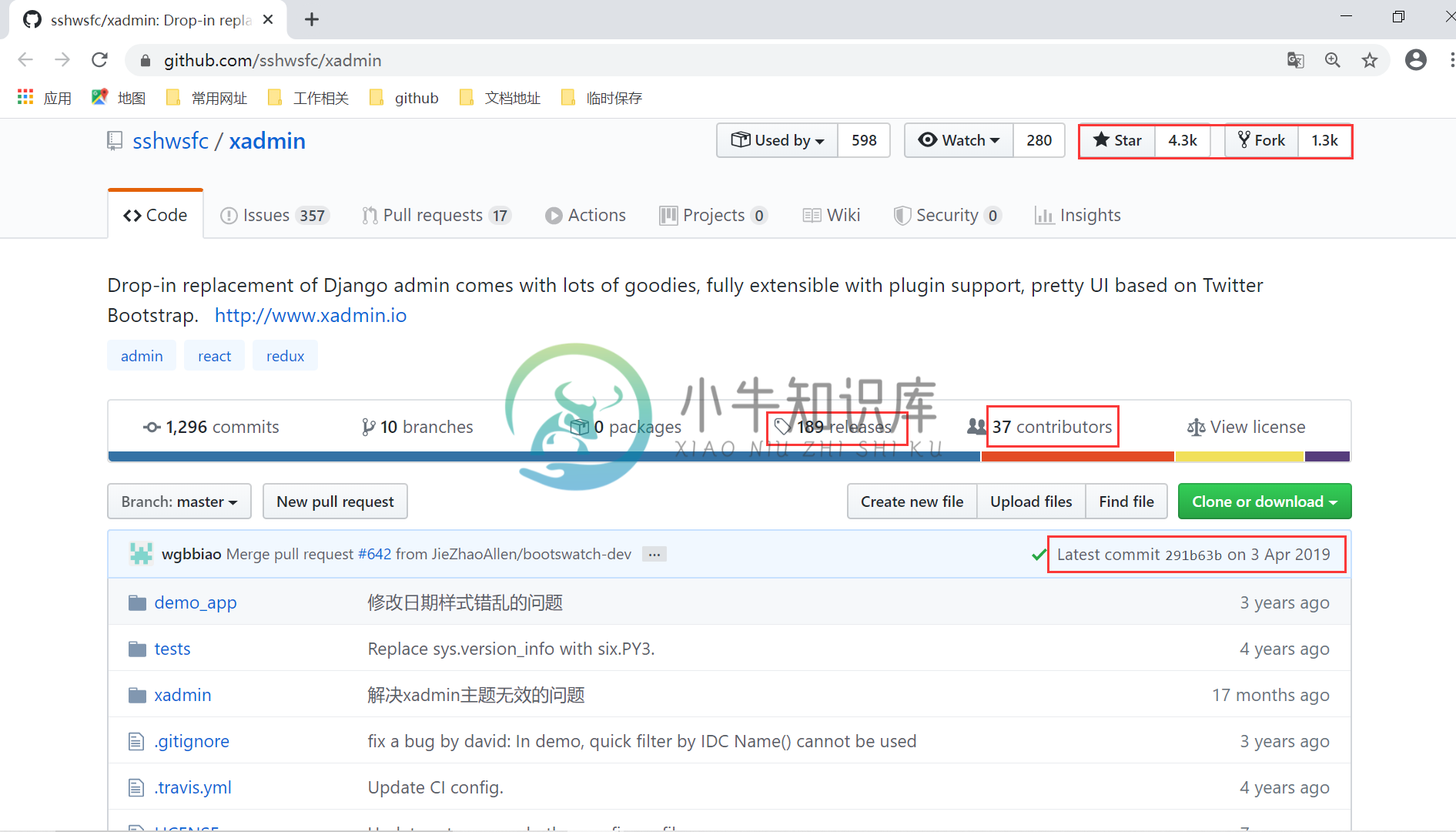Image resolution: width=1456 pixels, height=832 pixels.
Task: Open the http://www.xadmin.io link
Action: point(310,315)
